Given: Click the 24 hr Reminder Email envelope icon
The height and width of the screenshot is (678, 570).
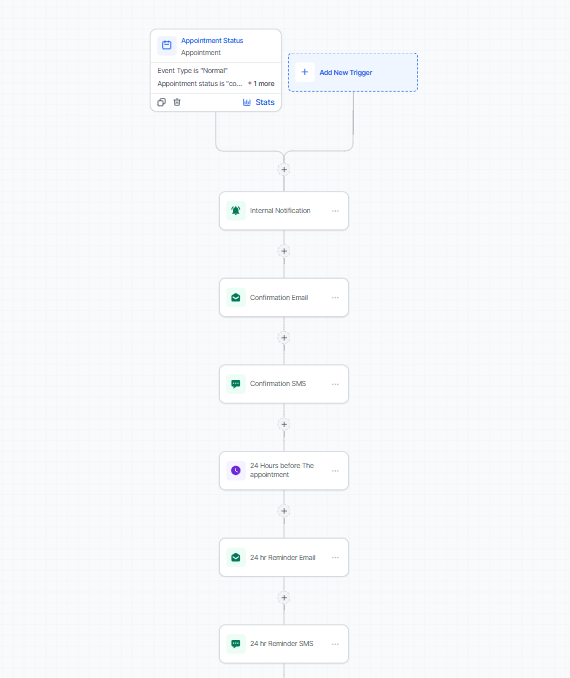Looking at the screenshot, I should tap(236, 557).
